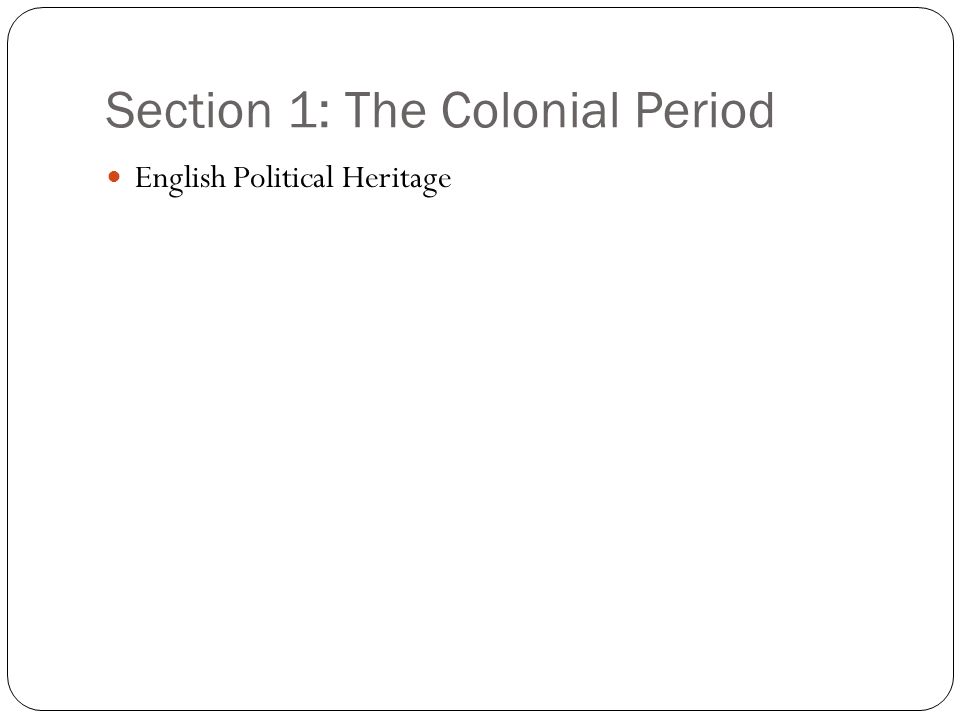The width and height of the screenshot is (960, 720).
Task: Click the word "Colonial" in the heading
Action: click(531, 110)
